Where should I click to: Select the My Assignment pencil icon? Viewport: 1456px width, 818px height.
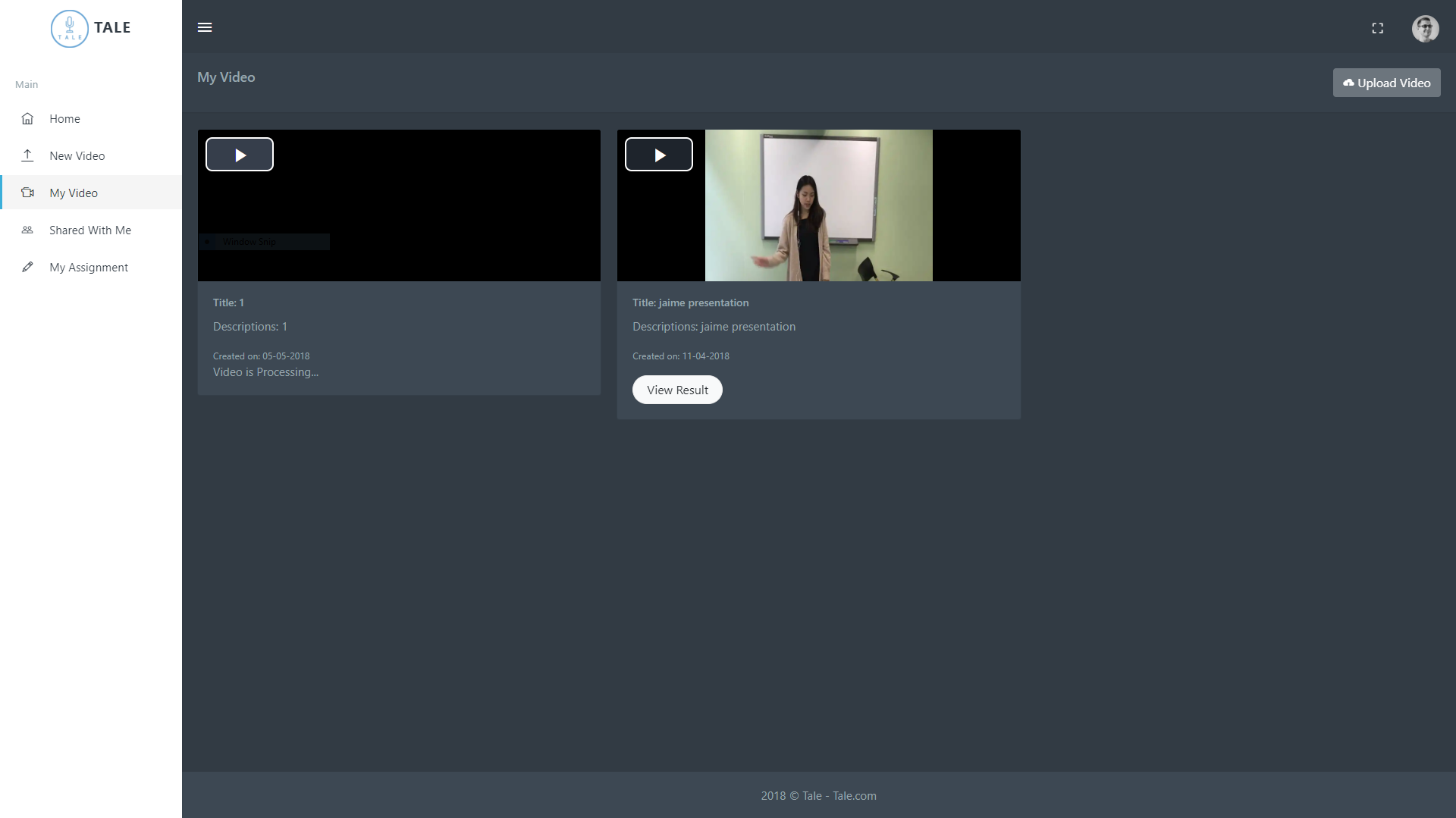[x=27, y=267]
